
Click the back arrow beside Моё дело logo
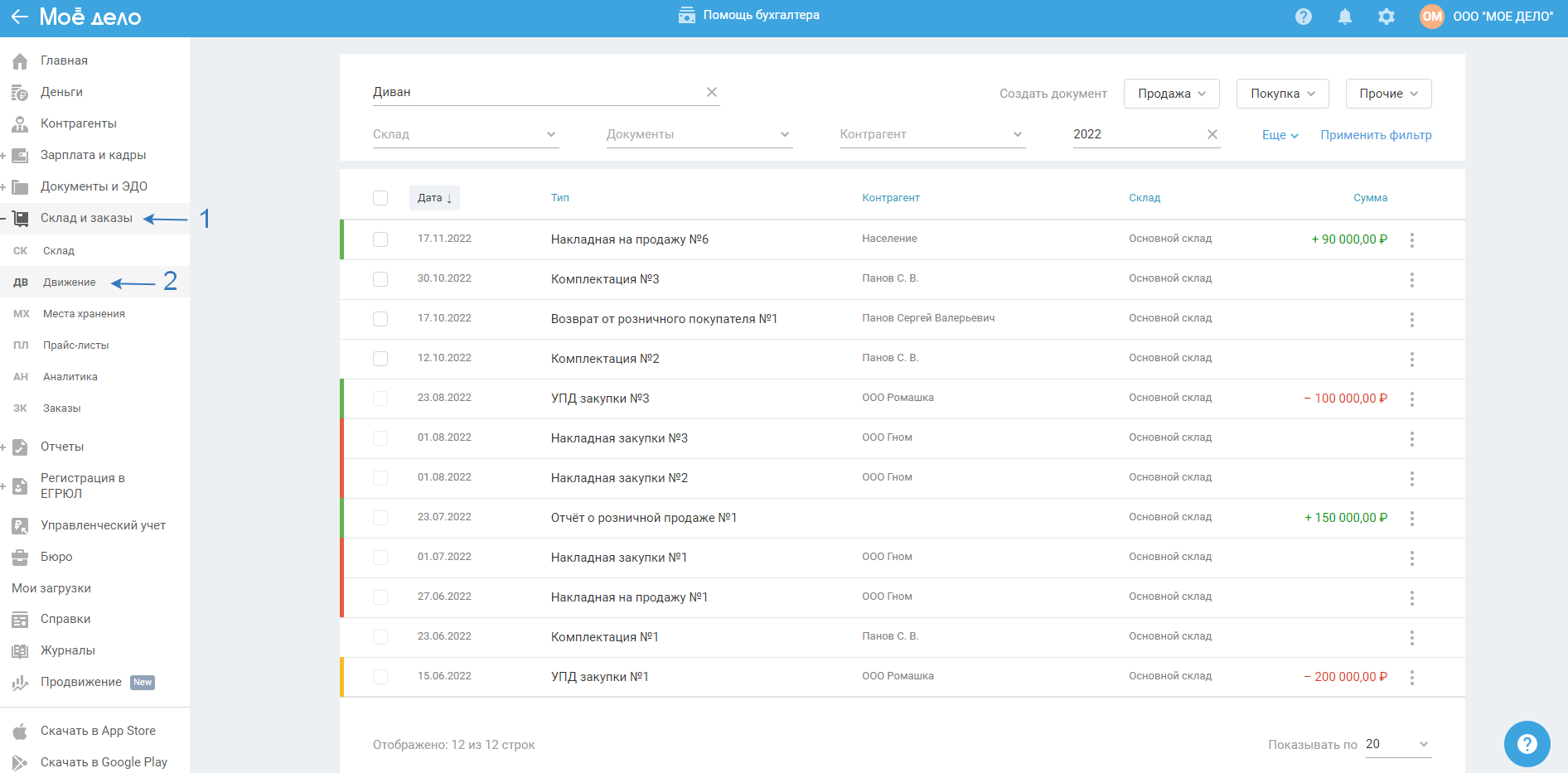[x=19, y=17]
